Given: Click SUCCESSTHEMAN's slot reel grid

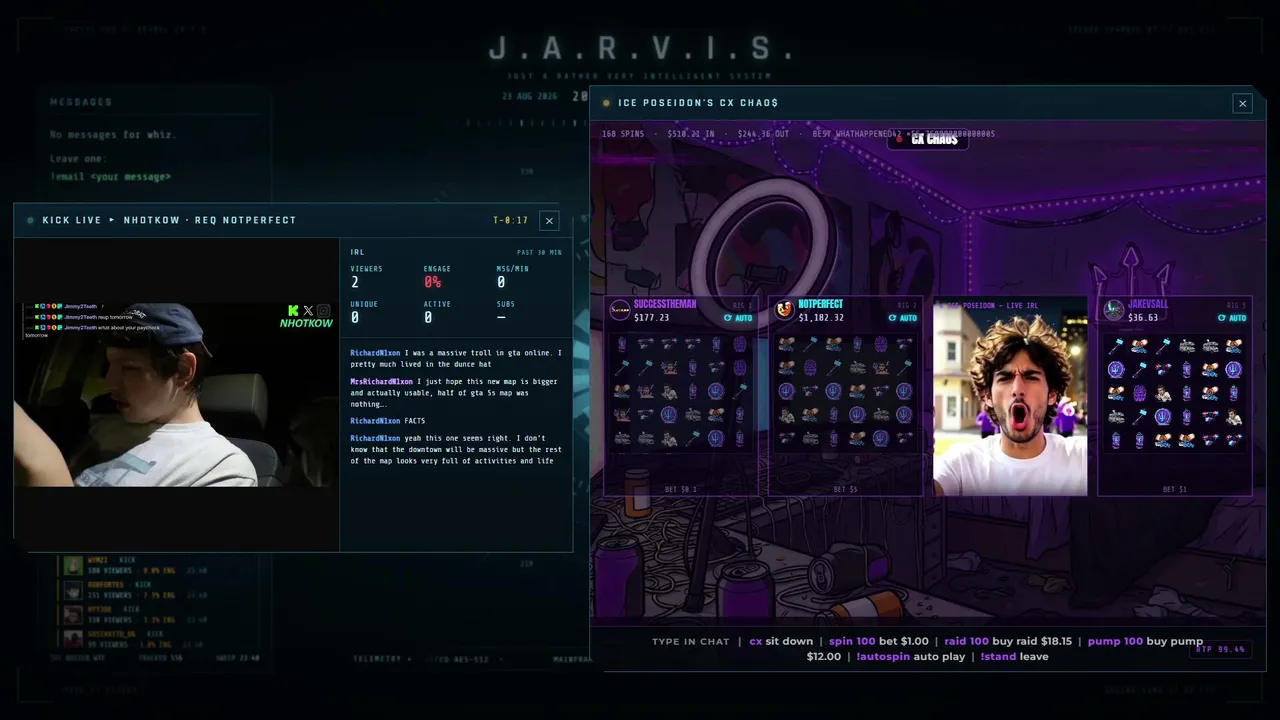Looking at the screenshot, I should pos(680,392).
